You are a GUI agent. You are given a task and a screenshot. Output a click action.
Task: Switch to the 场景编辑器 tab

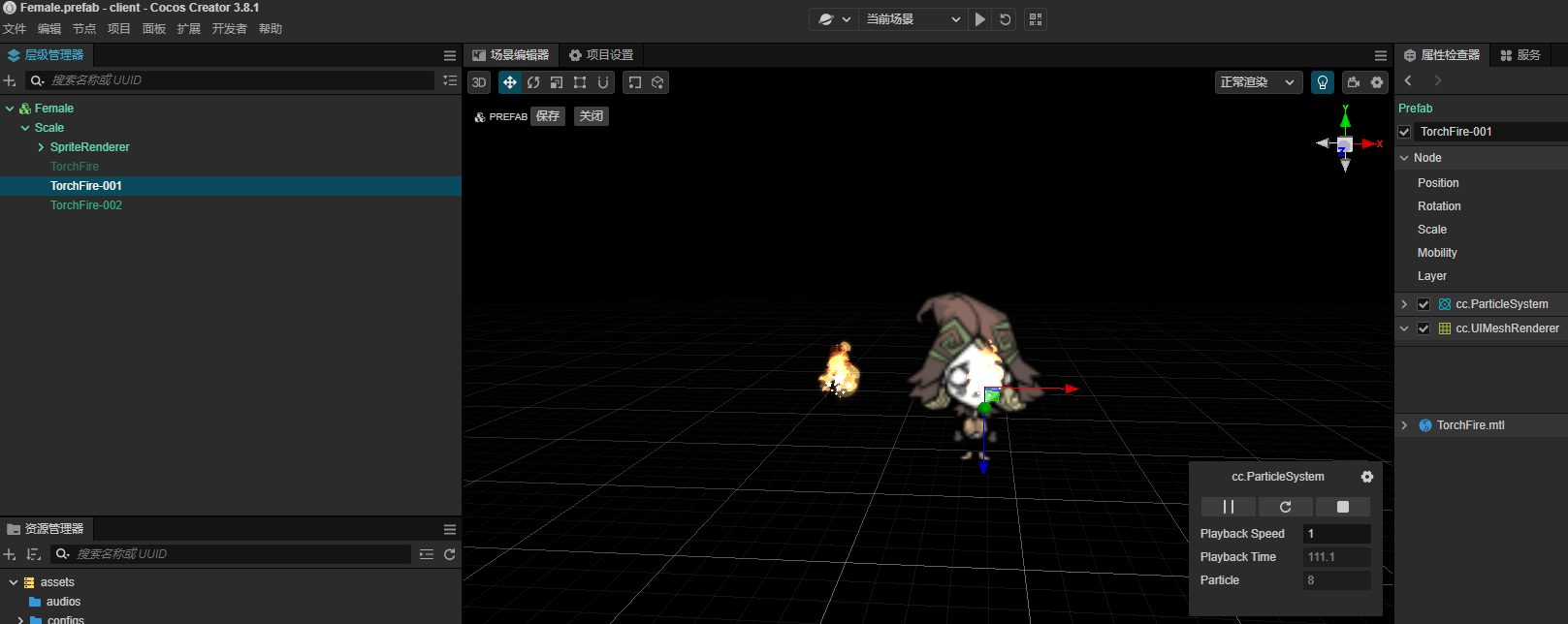(x=511, y=55)
